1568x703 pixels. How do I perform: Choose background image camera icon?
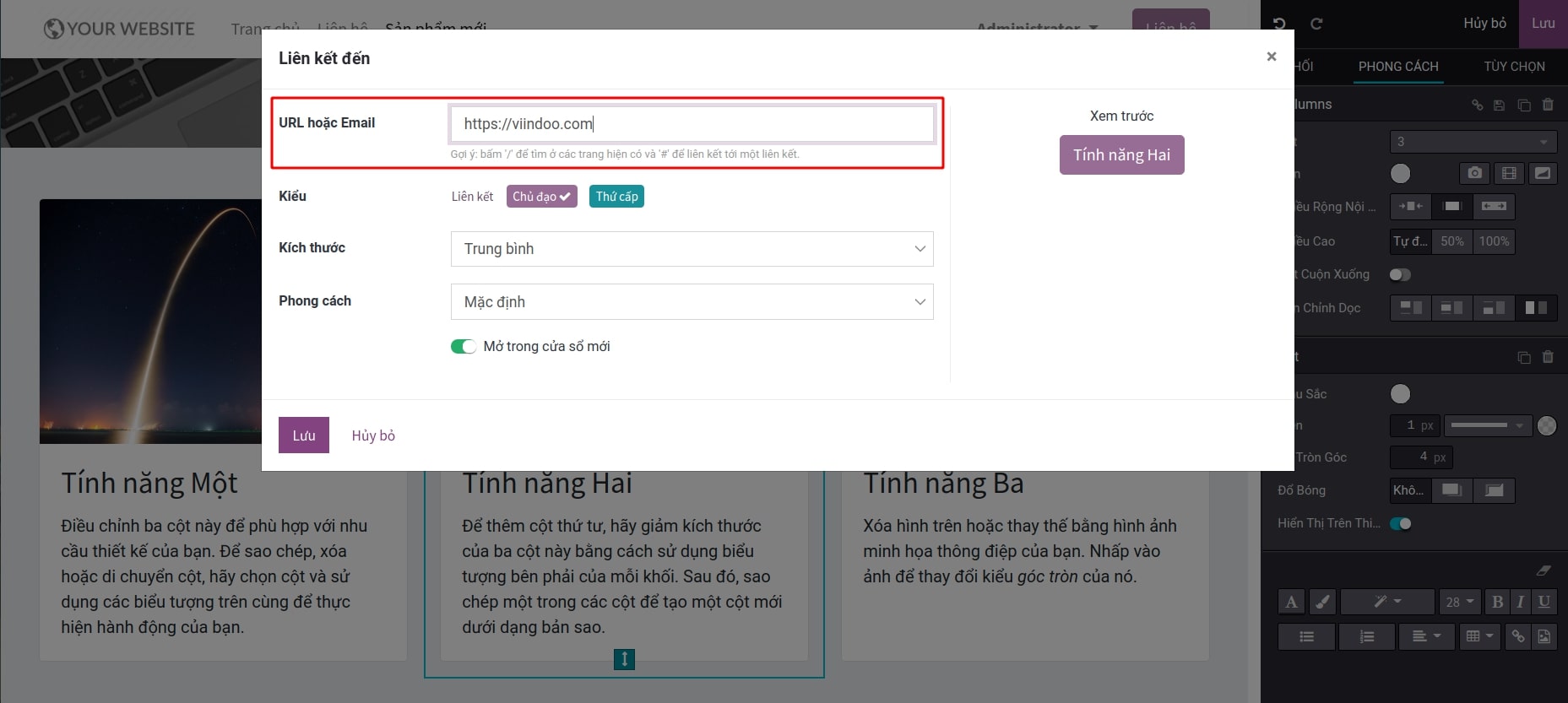click(x=1474, y=173)
